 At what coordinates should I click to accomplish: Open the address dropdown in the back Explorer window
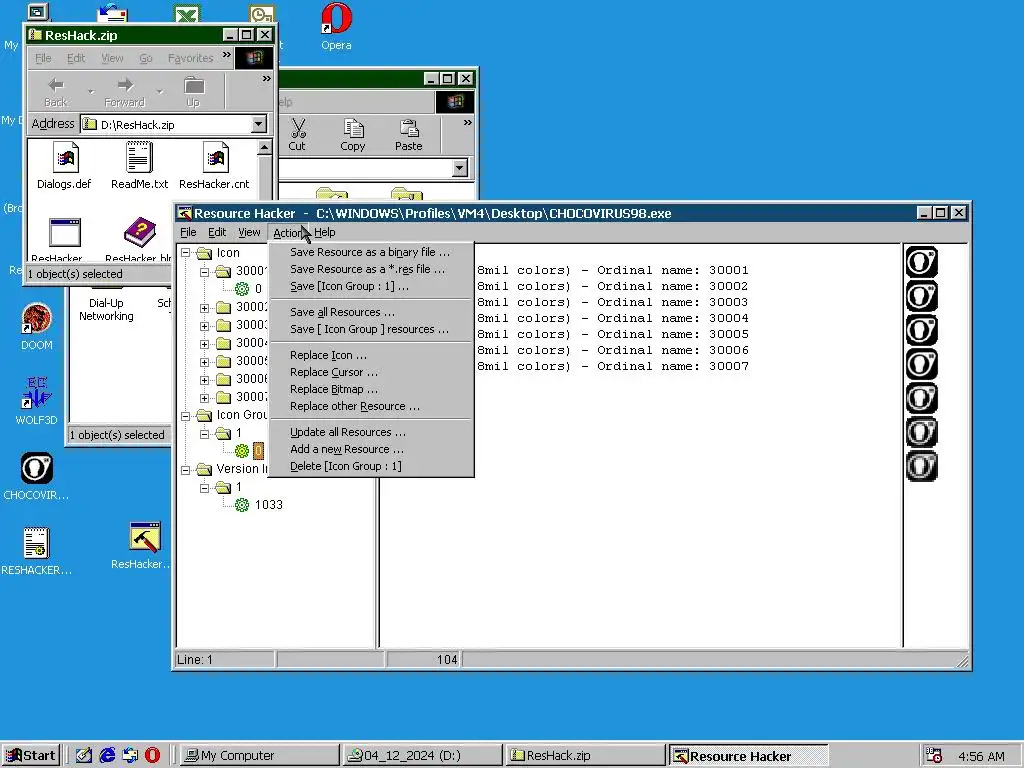(x=460, y=168)
